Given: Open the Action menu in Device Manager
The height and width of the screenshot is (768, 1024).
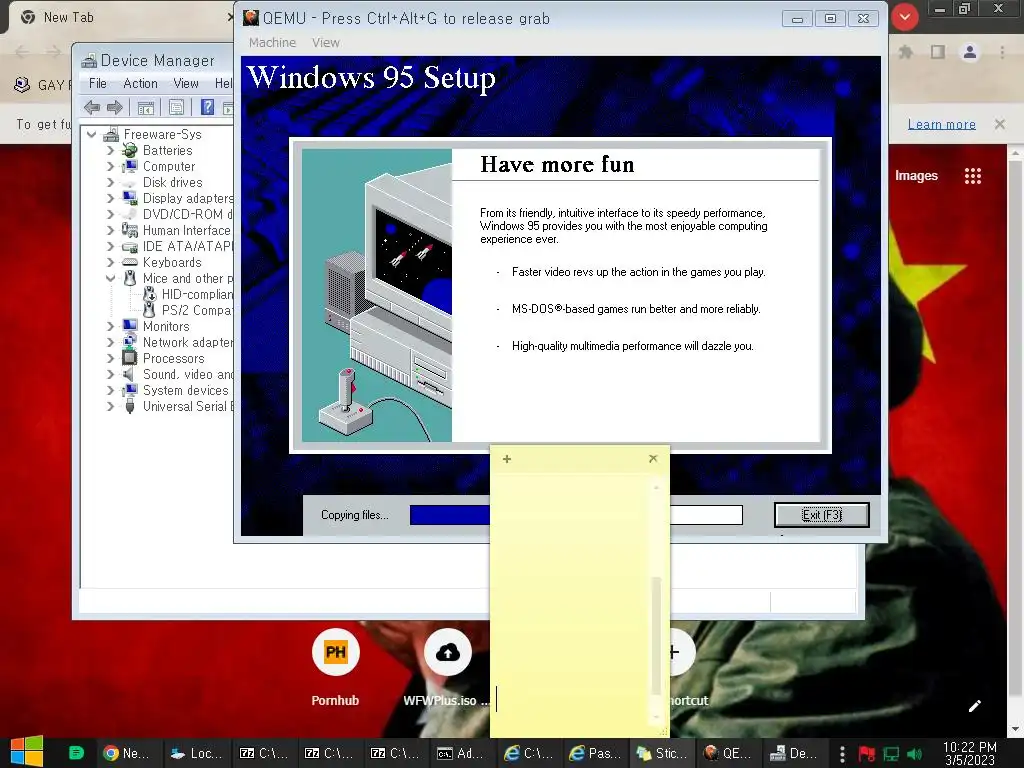Looking at the screenshot, I should click(140, 83).
